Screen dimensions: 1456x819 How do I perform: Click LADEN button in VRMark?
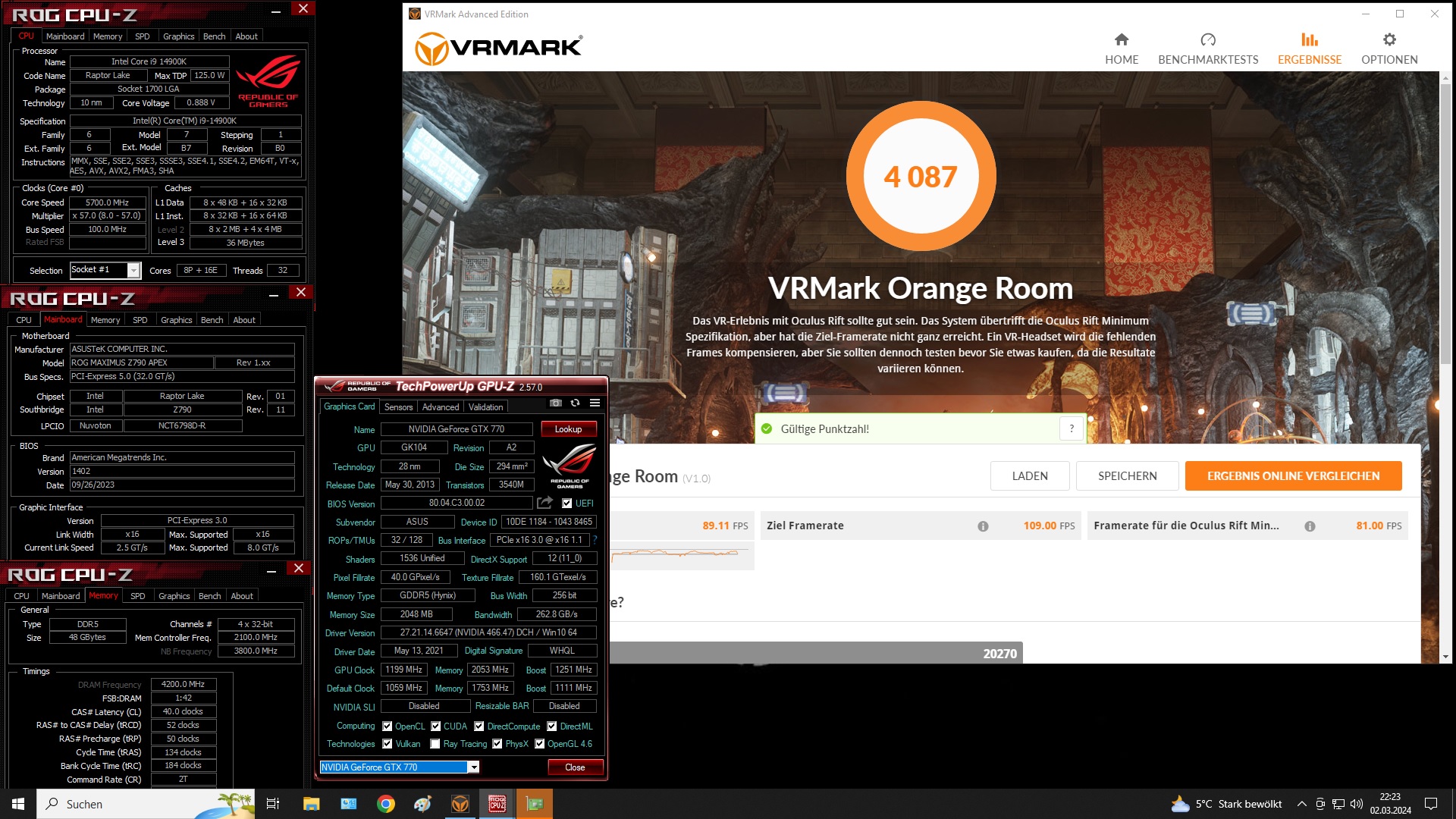coord(1030,476)
